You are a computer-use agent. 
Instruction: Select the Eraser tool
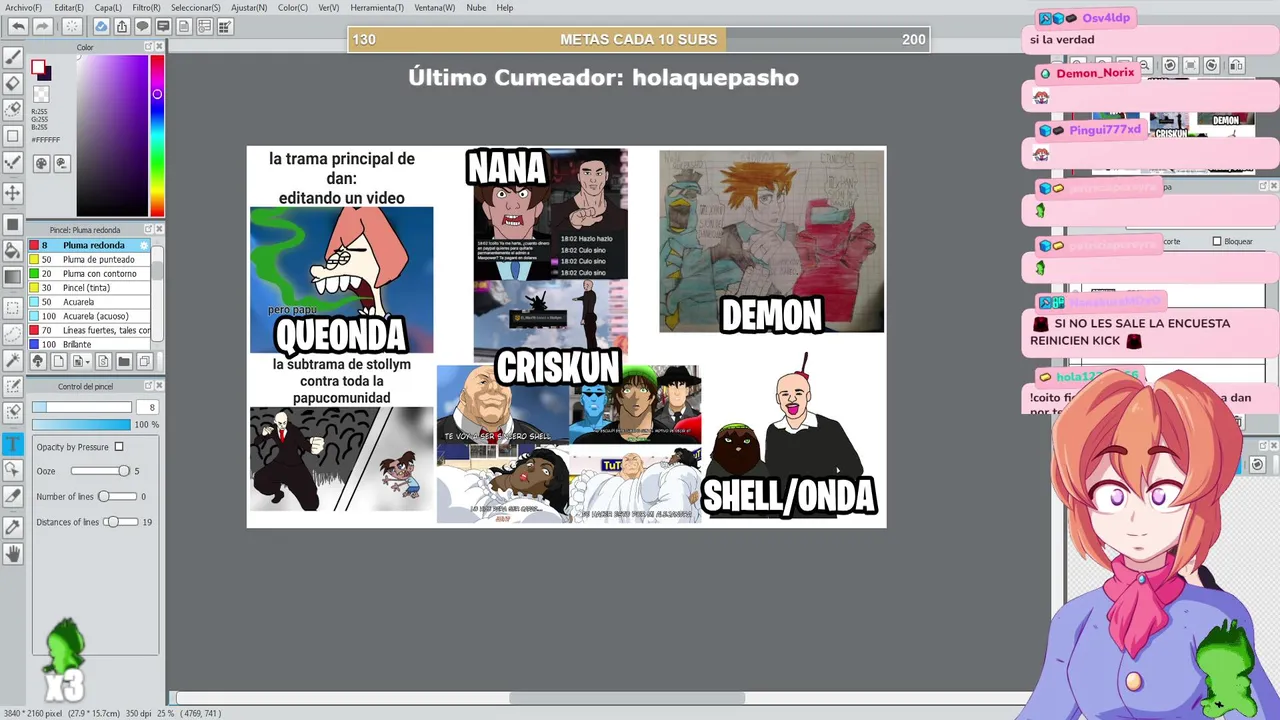click(x=13, y=84)
